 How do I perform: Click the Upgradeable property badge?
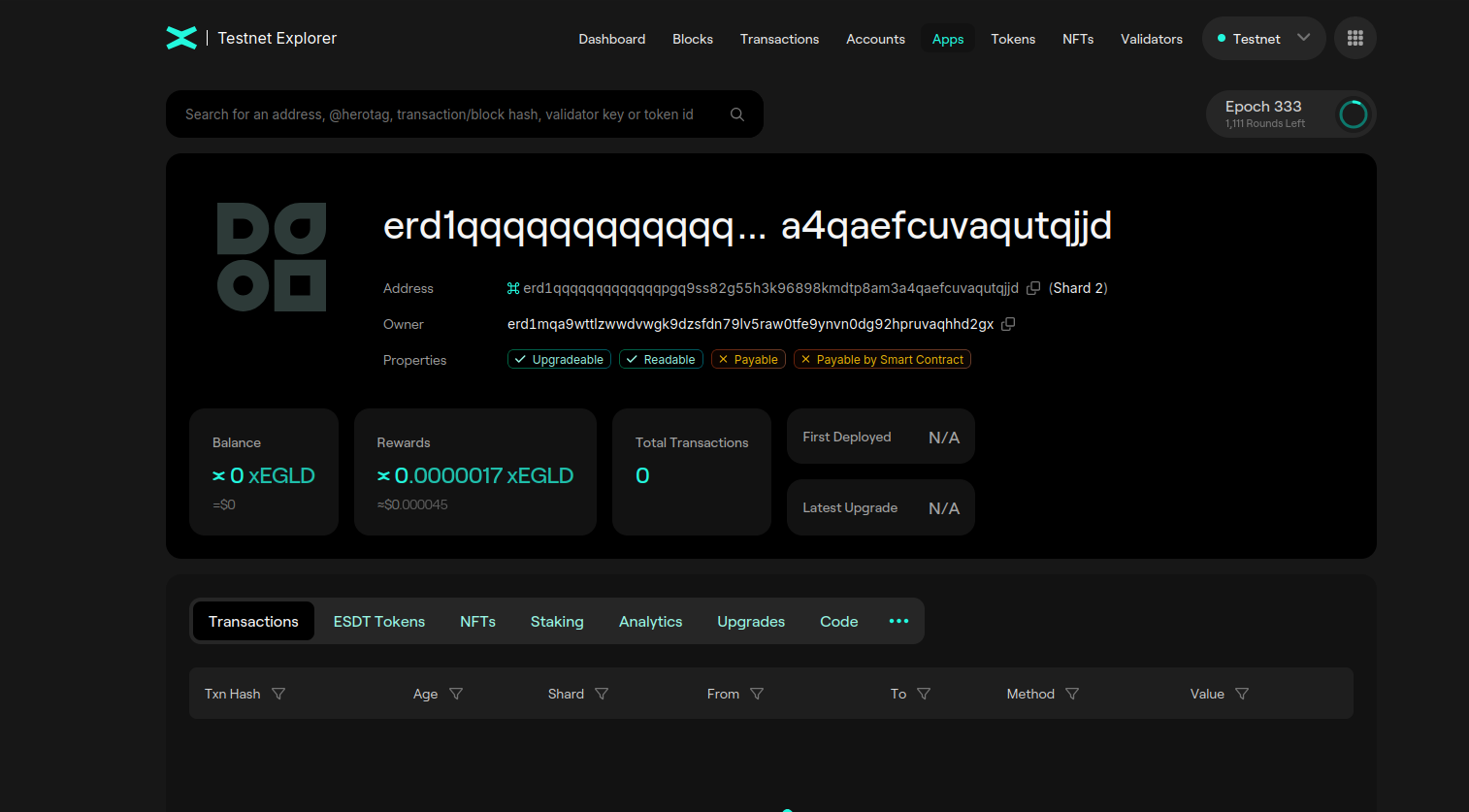559,360
